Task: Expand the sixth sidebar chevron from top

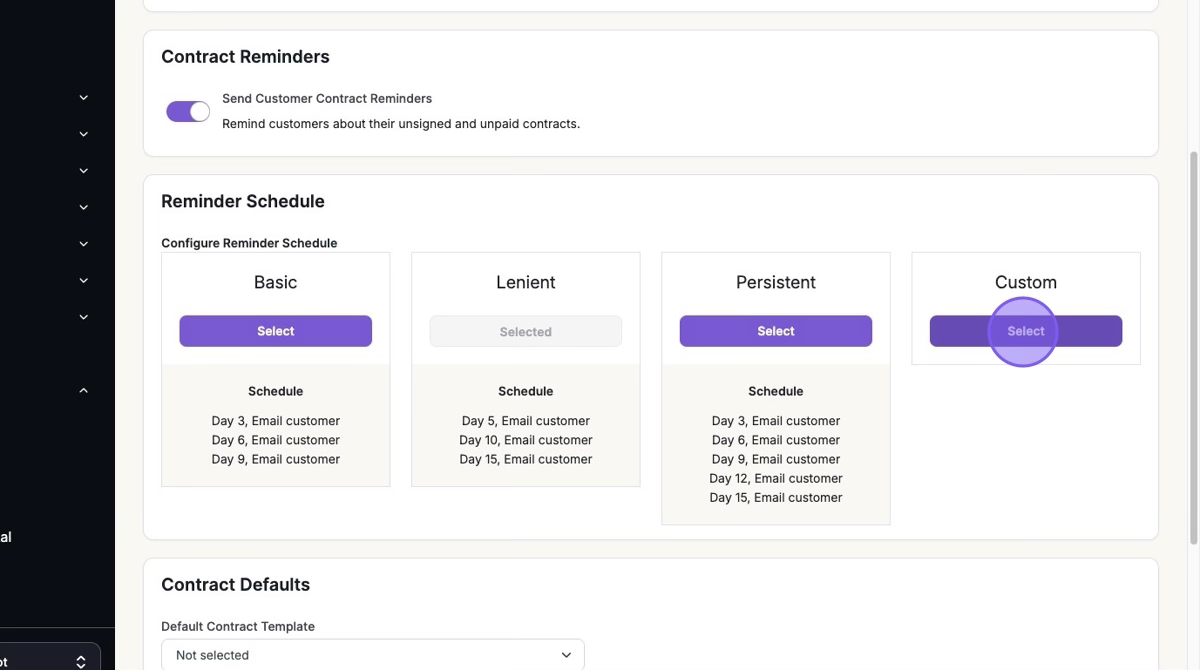Action: click(84, 281)
